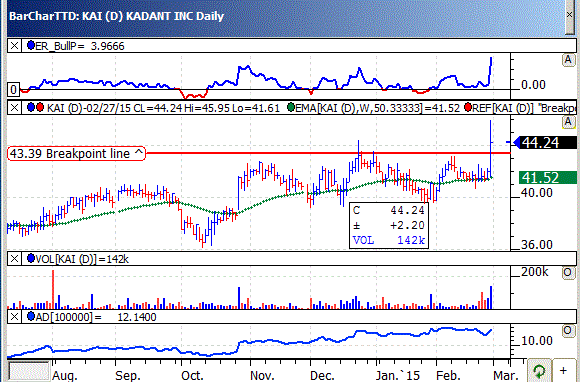Screen dimensions: 580x382
Task: Click the 44.24 current price marker
Action: click(x=545, y=143)
